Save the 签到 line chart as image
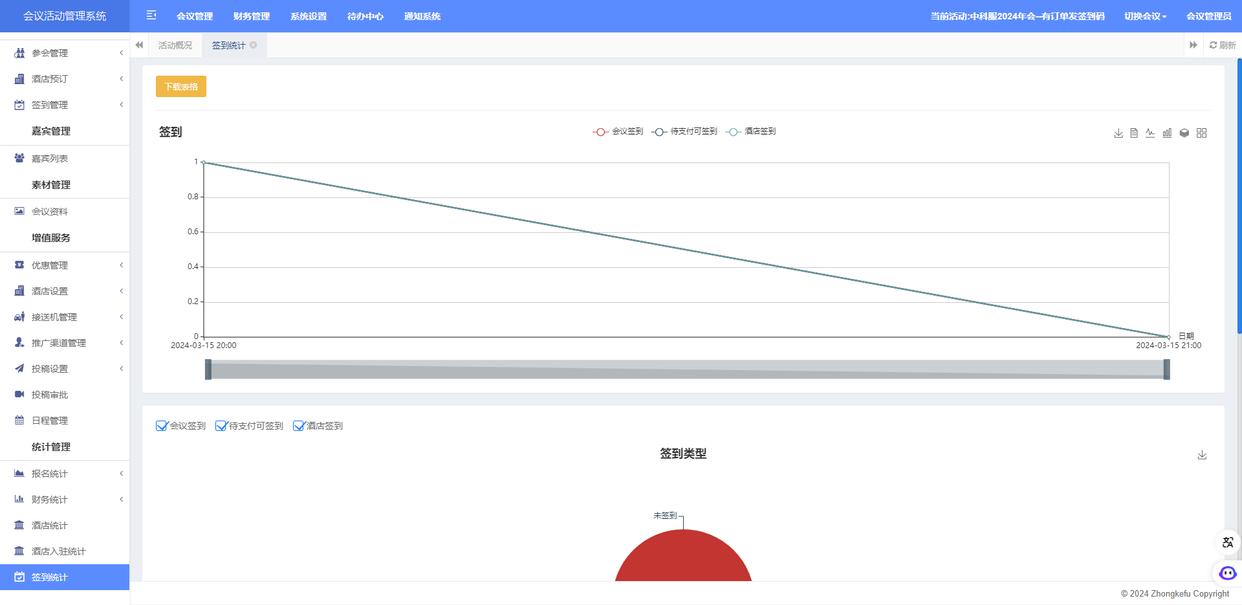The height and width of the screenshot is (605, 1242). pyautogui.click(x=1118, y=133)
